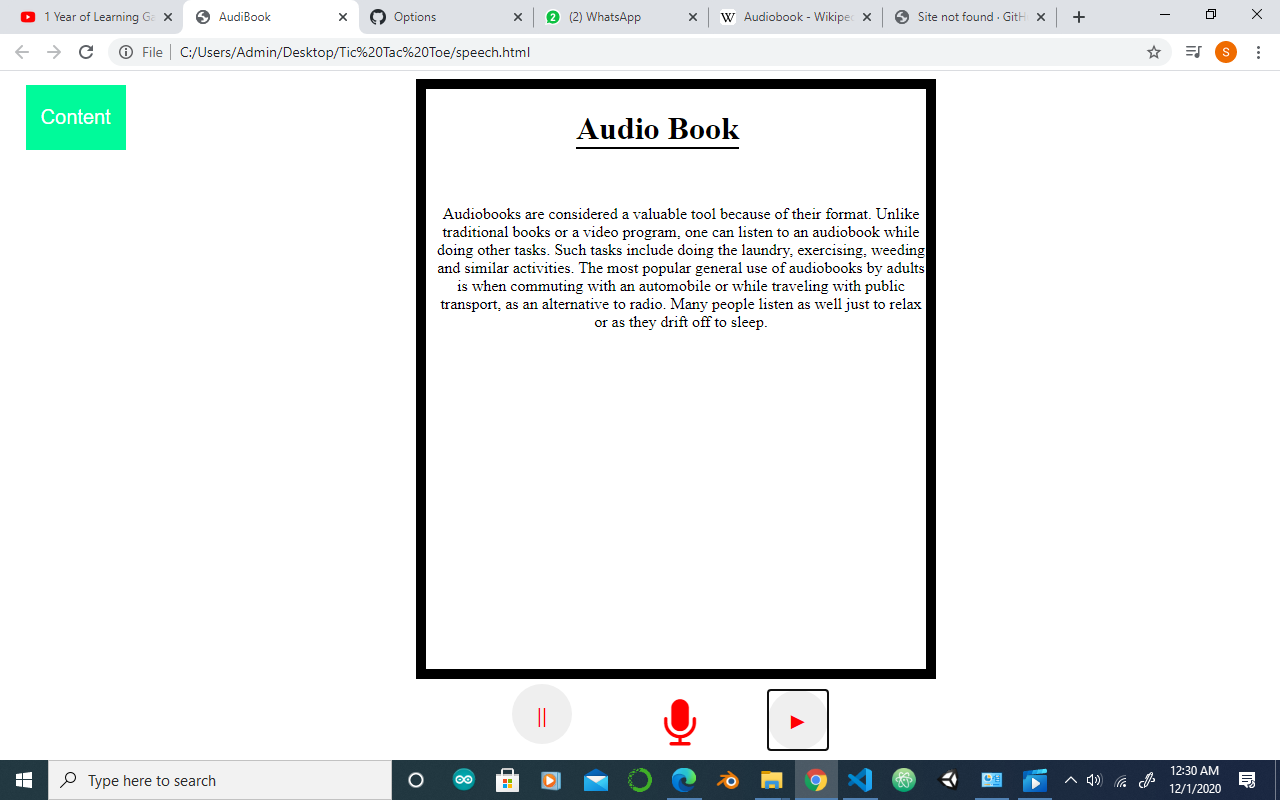This screenshot has width=1280, height=800.
Task: Open Visual Studio Code from the taskbar
Action: pyautogui.click(x=860, y=780)
